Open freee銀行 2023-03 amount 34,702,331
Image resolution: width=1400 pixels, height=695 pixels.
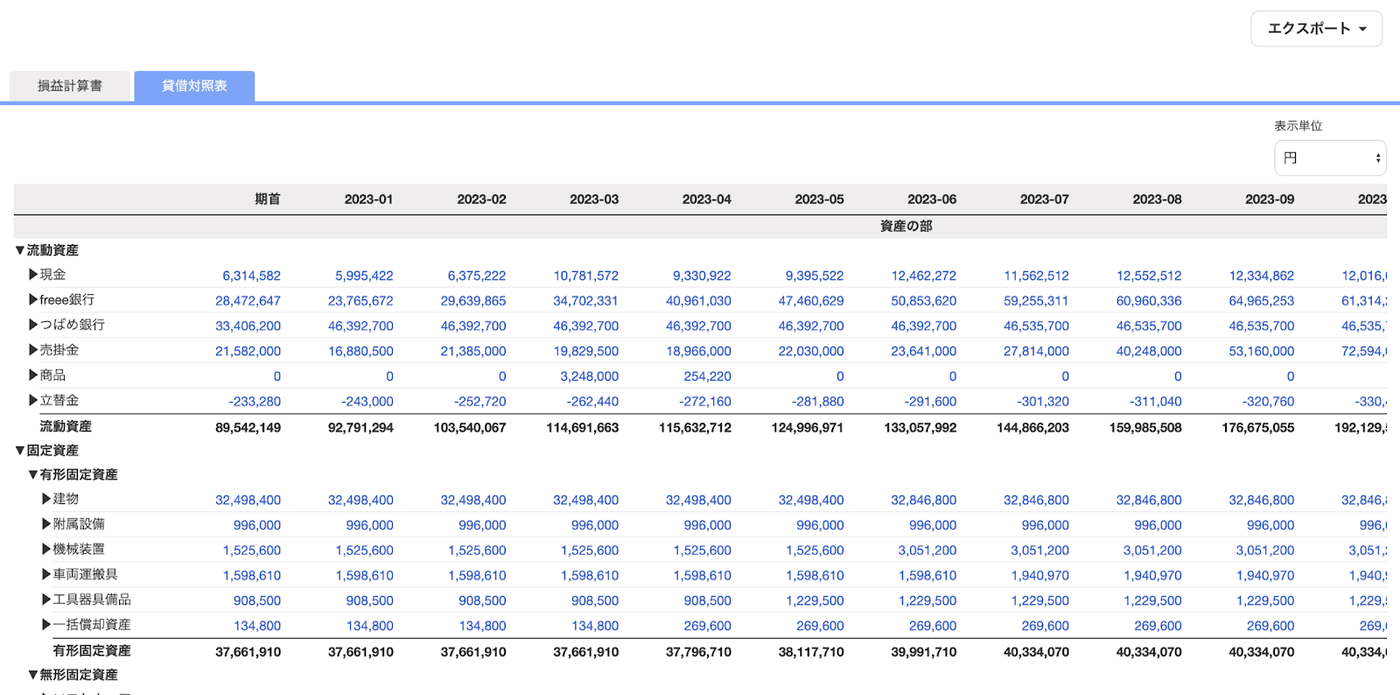pos(586,301)
